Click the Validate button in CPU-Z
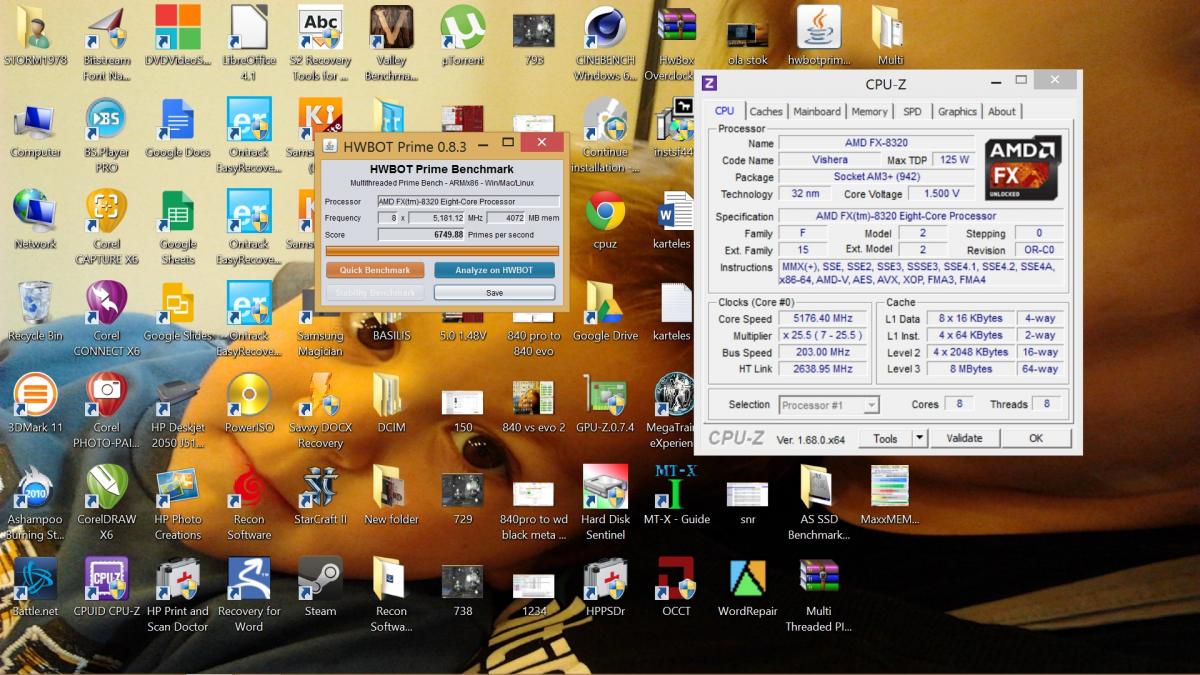This screenshot has height=675, width=1200. pos(965,438)
